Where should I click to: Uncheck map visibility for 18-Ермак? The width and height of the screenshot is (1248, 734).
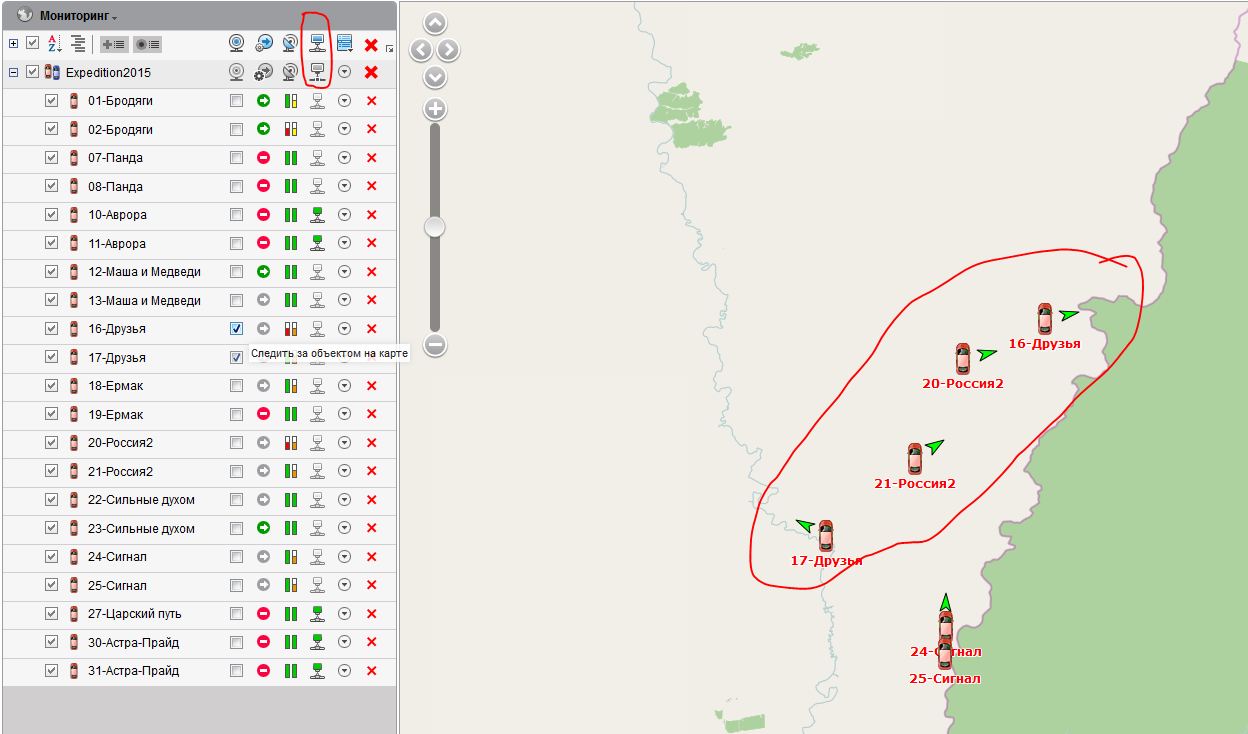tap(52, 386)
